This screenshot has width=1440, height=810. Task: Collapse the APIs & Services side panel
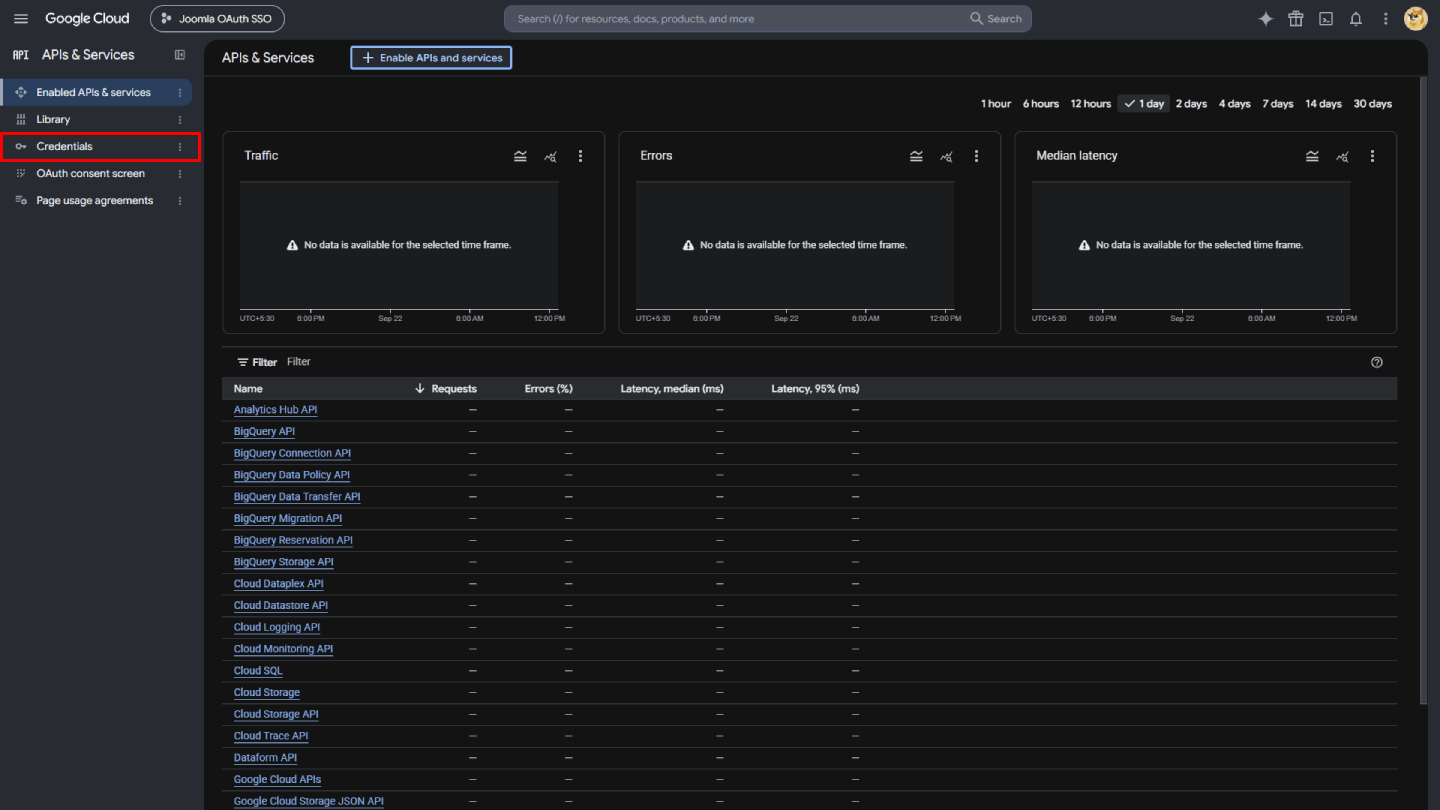pos(180,55)
